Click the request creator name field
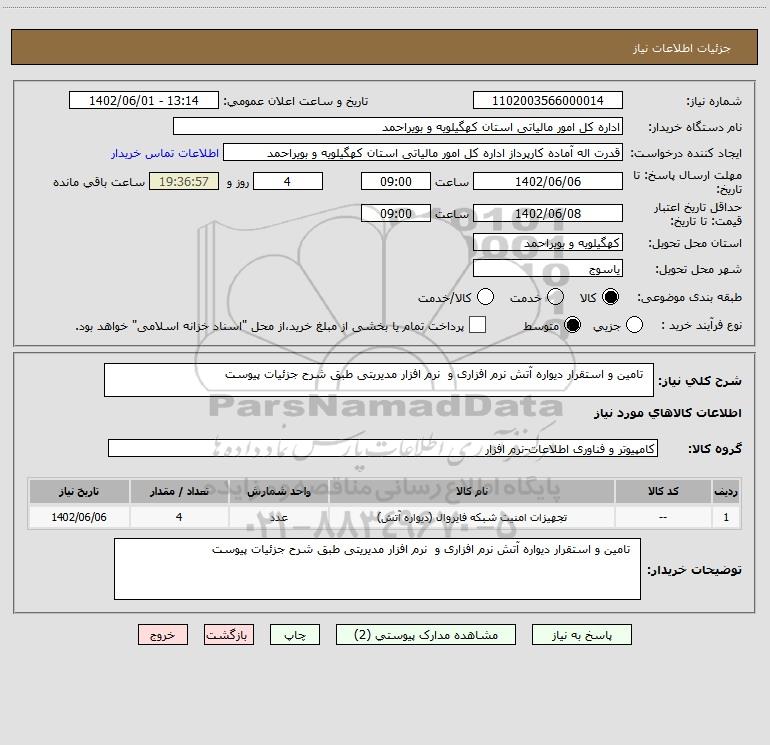Viewport: 770px width, 745px height. (x=423, y=153)
